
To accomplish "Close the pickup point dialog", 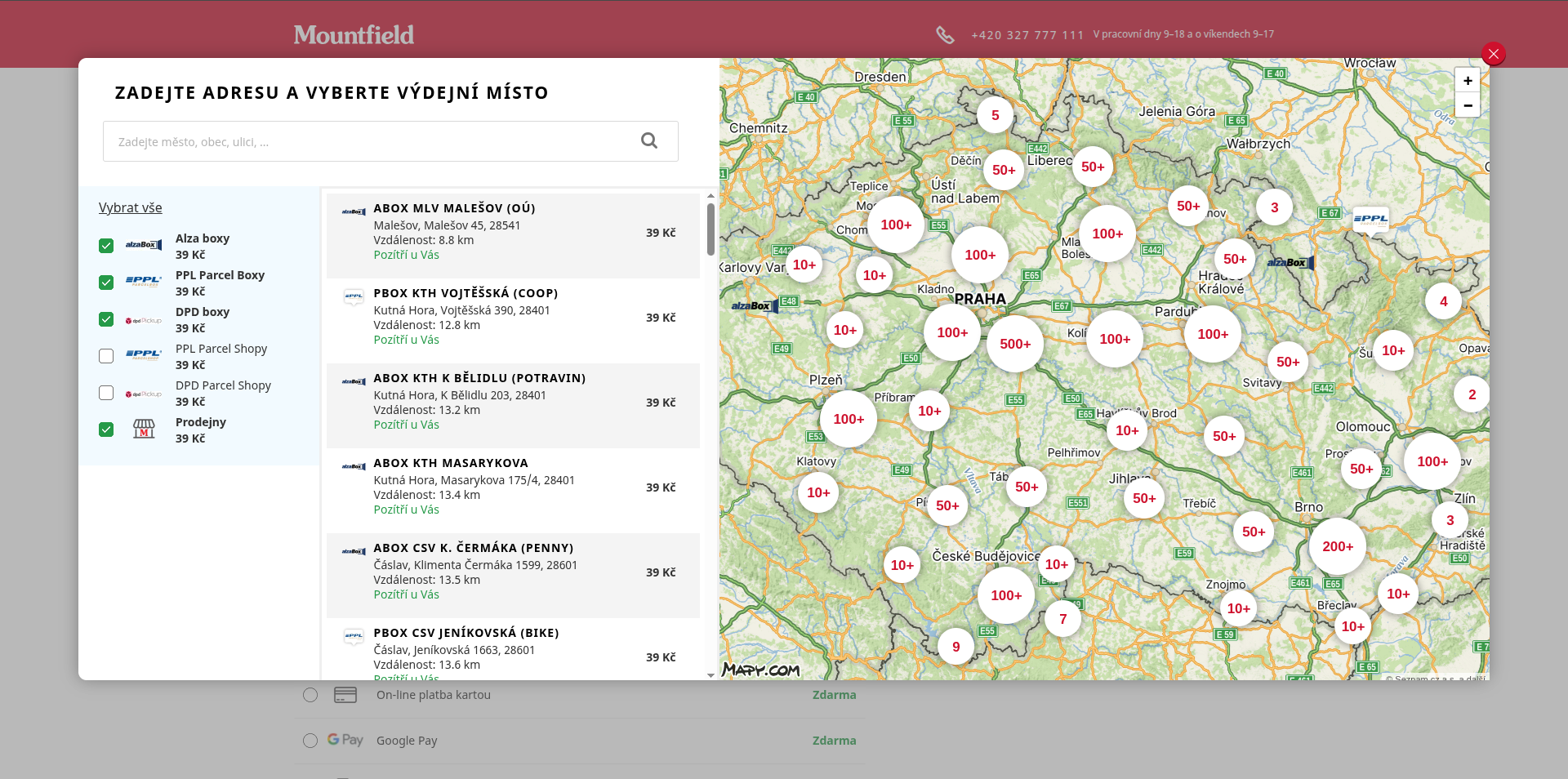I will [x=1493, y=54].
